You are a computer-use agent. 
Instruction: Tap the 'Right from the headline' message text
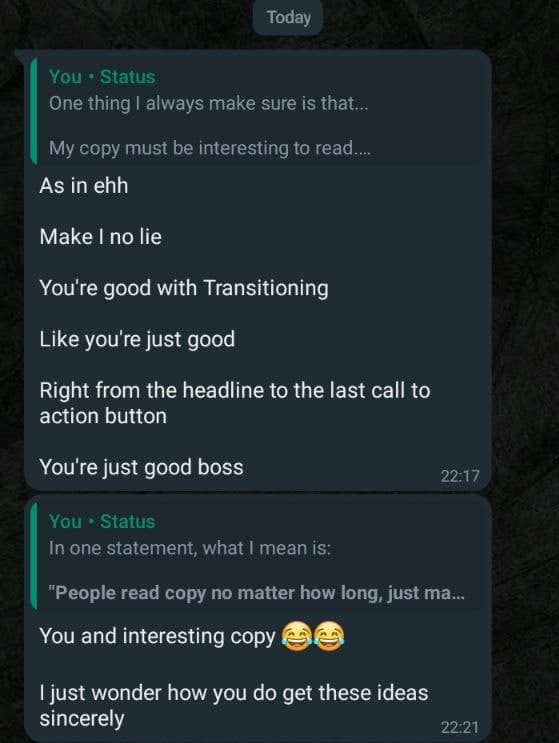235,403
